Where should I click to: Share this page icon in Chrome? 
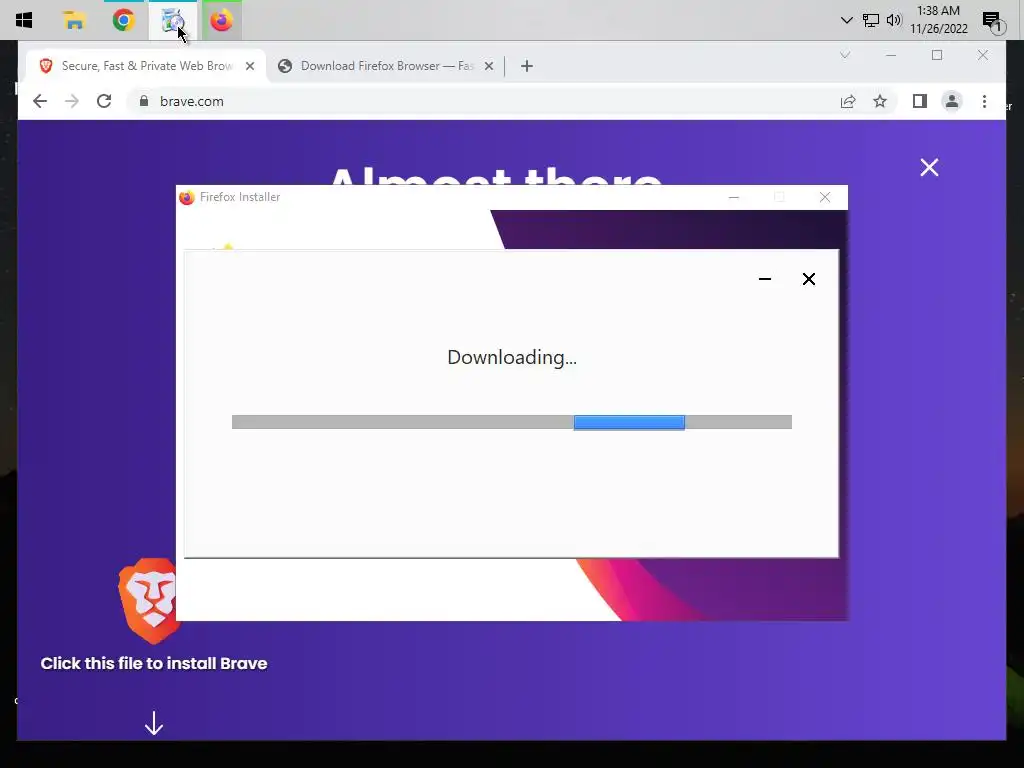coord(848,101)
